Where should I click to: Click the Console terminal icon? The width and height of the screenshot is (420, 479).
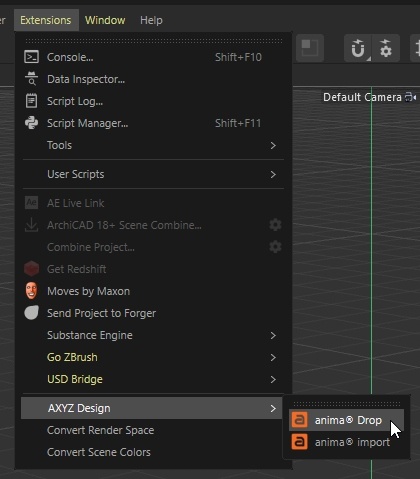pyautogui.click(x=31, y=57)
